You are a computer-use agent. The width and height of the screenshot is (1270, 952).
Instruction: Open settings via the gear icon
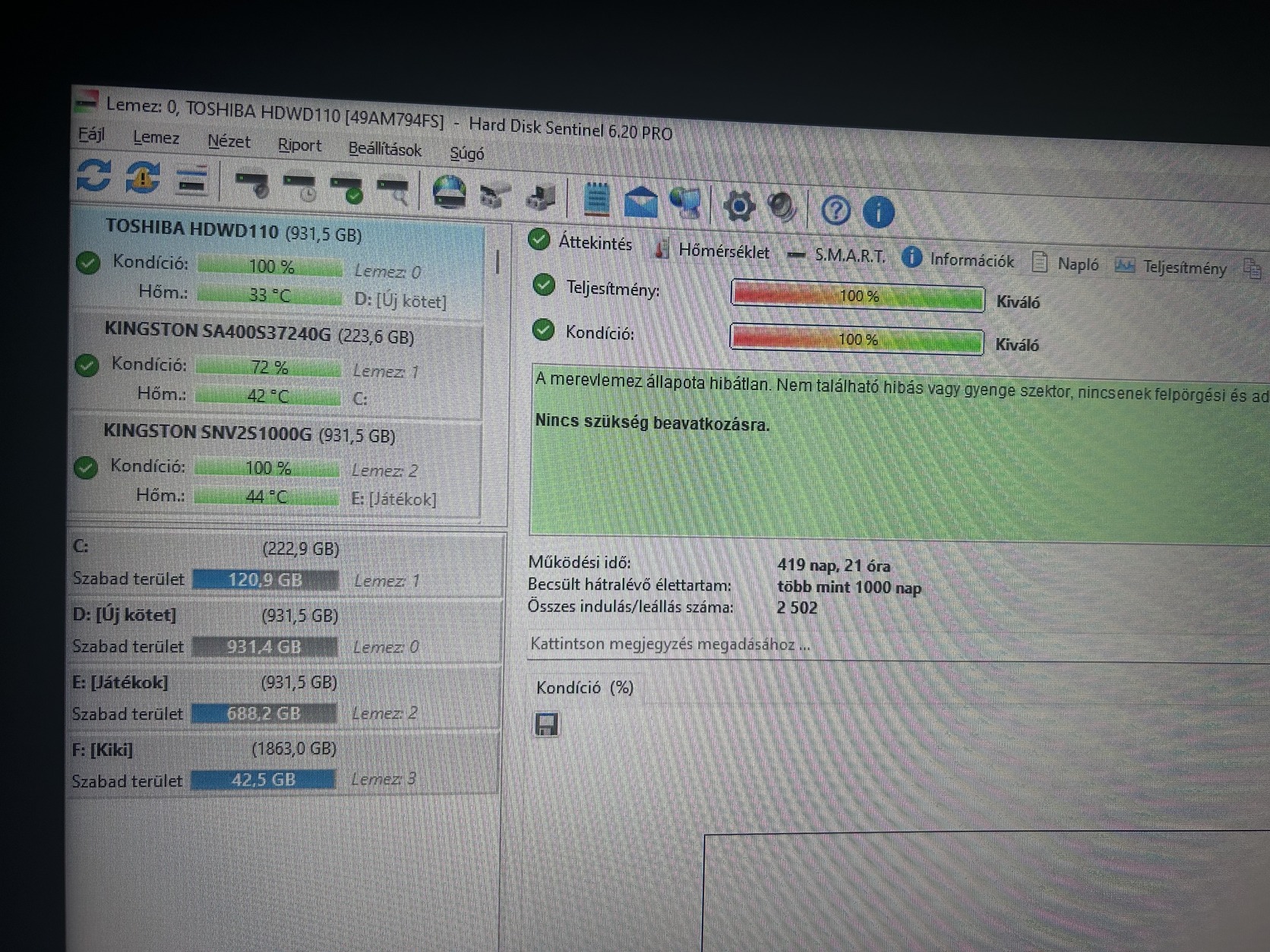(x=738, y=206)
